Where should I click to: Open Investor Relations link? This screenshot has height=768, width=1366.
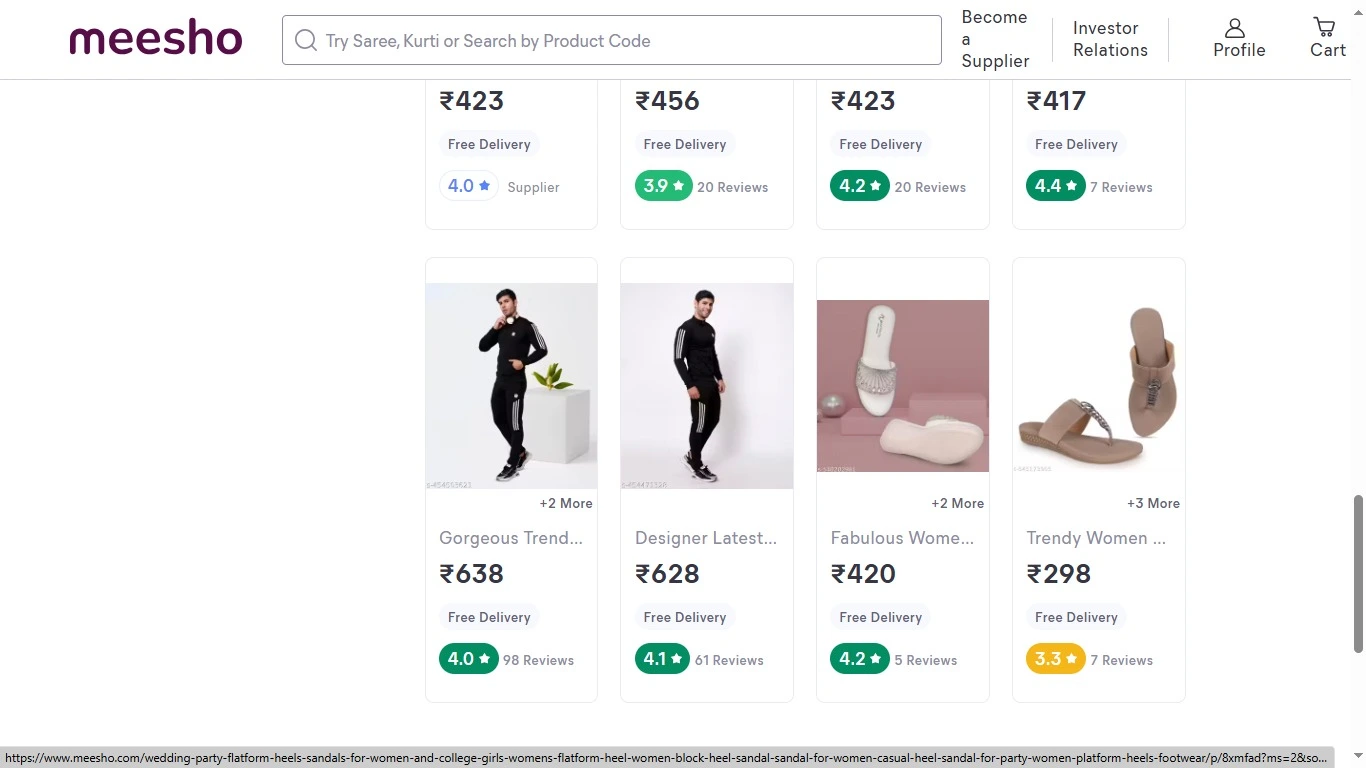pos(1109,39)
